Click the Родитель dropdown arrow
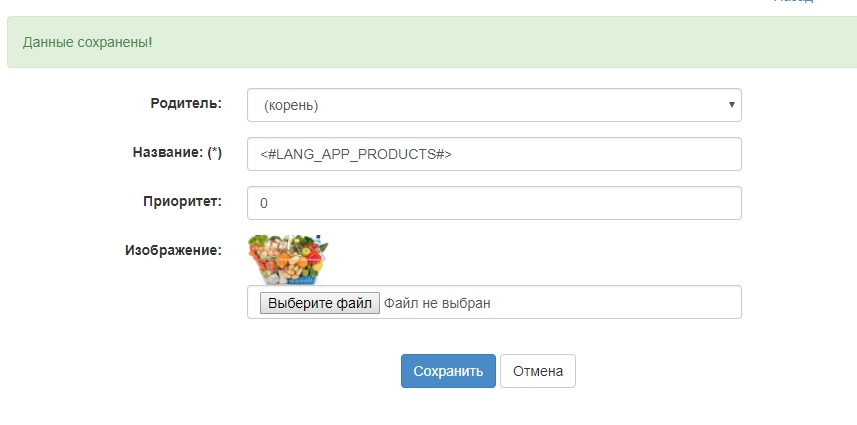857x425 pixels. (x=732, y=104)
